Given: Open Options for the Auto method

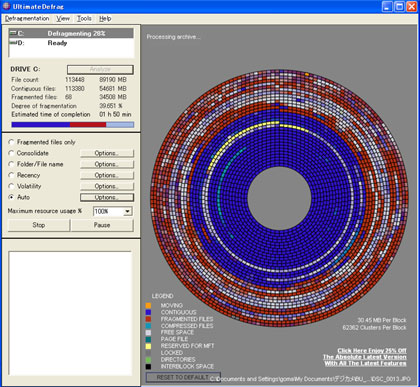Looking at the screenshot, I should click(x=107, y=197).
